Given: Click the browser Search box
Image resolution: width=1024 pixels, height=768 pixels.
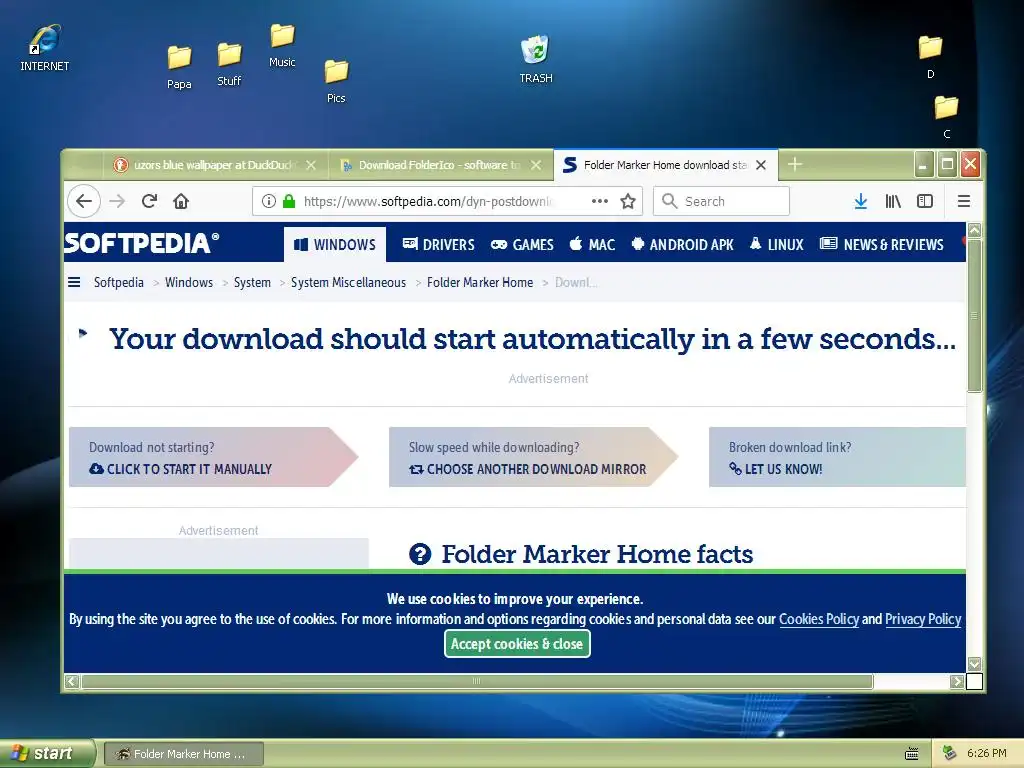Looking at the screenshot, I should tap(722, 201).
